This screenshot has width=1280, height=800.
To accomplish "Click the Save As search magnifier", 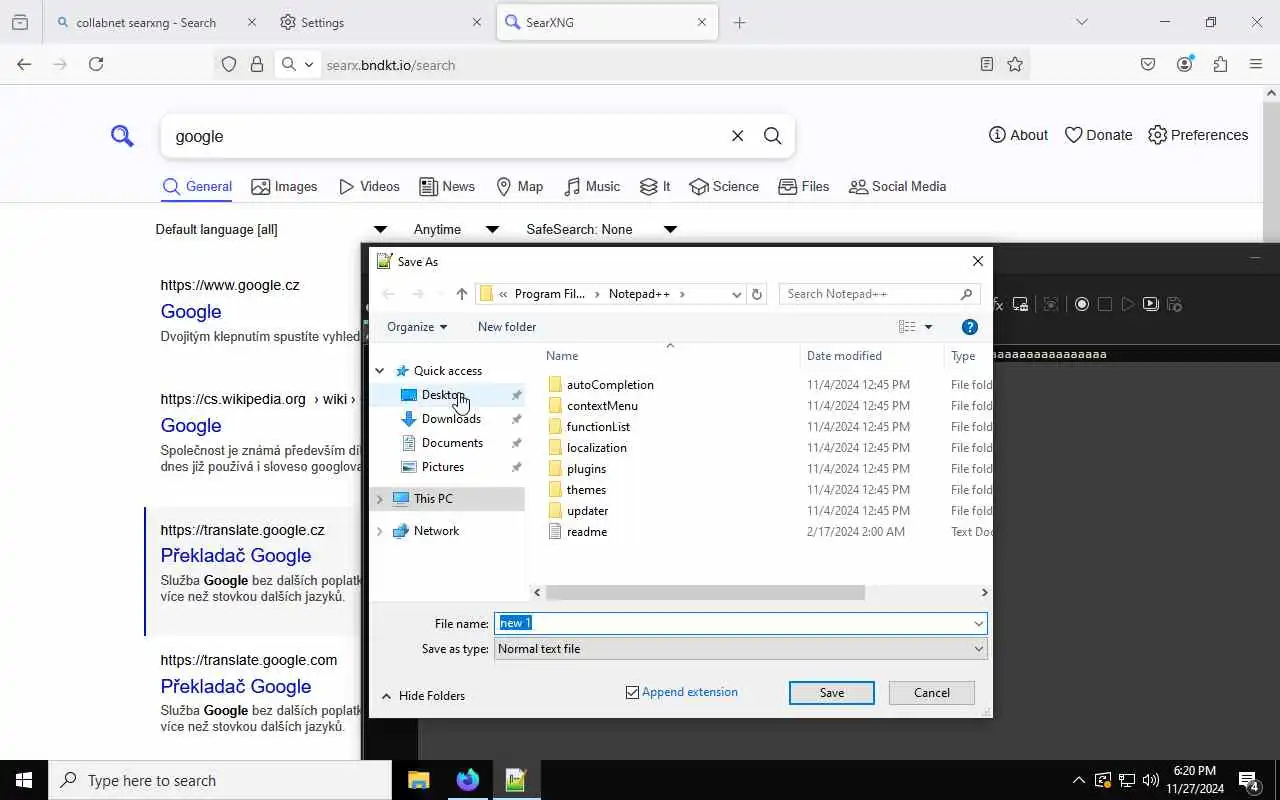I will point(966,294).
